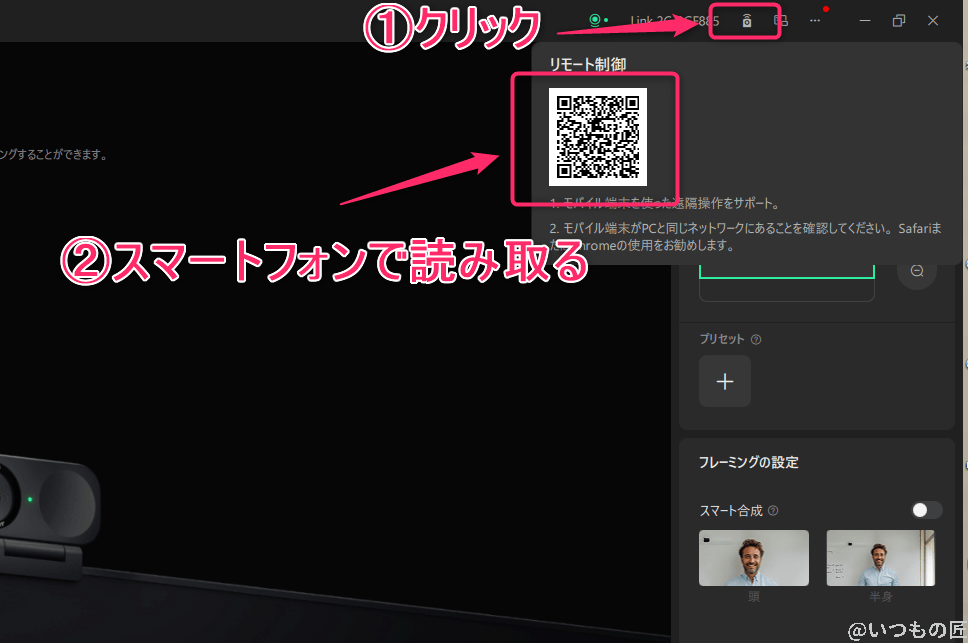Click the フレーミングの設定 section header
Screen dimensions: 968x643
point(748,463)
